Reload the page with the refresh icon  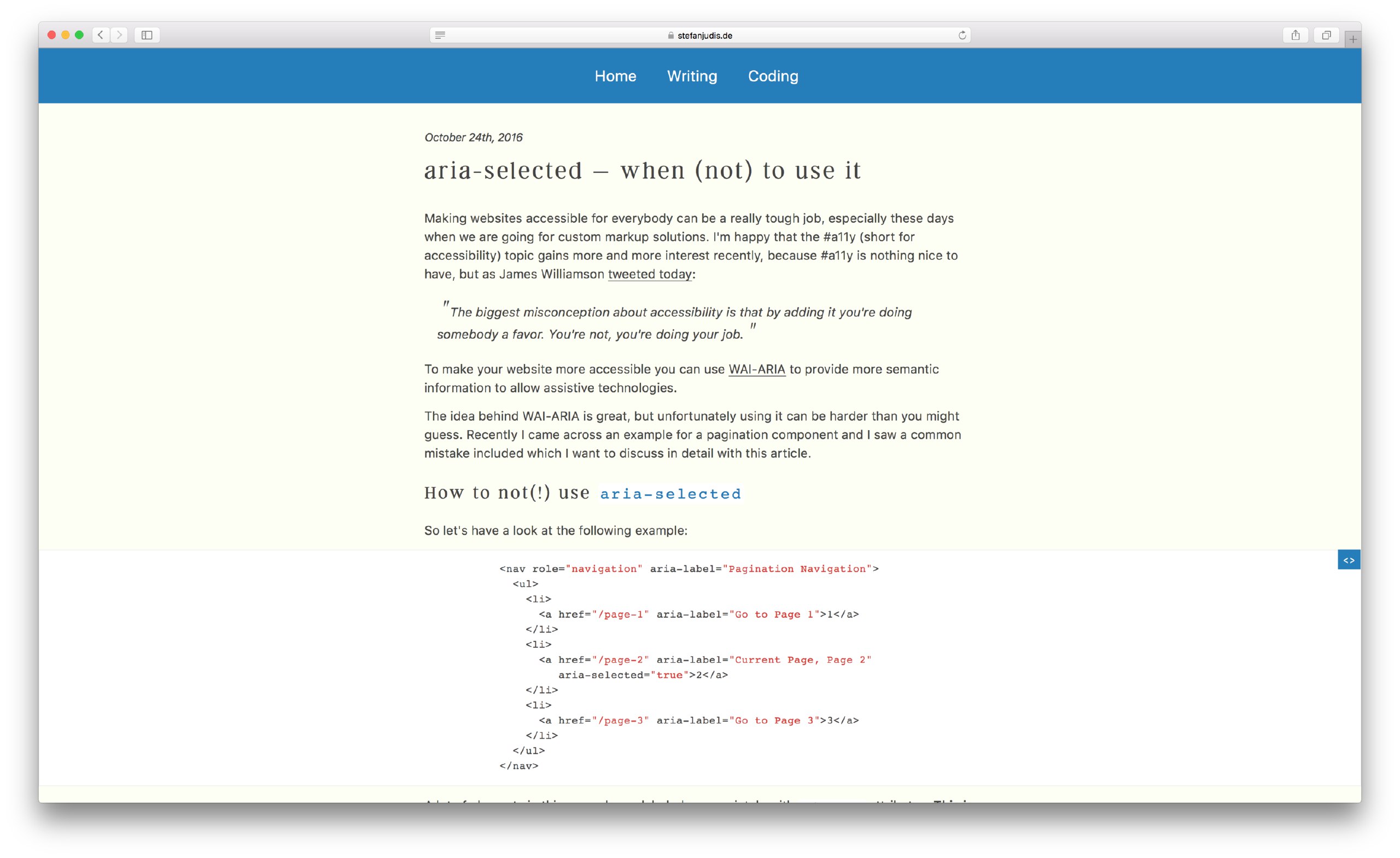tap(962, 35)
